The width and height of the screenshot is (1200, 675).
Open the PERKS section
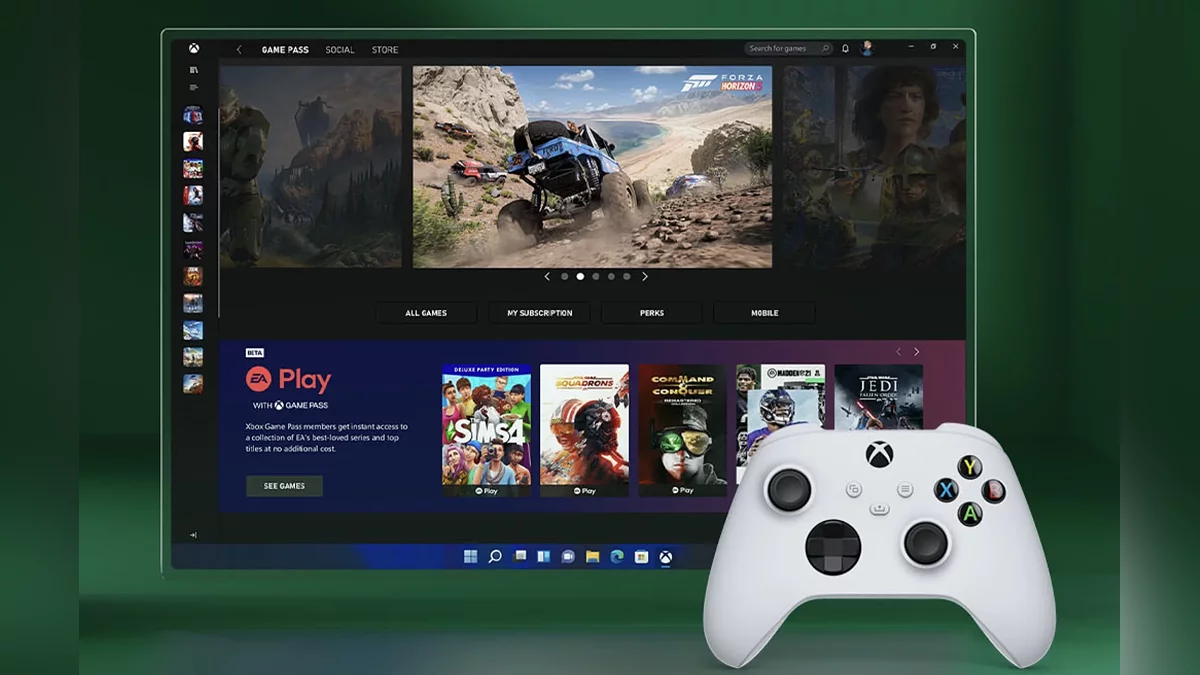652,313
